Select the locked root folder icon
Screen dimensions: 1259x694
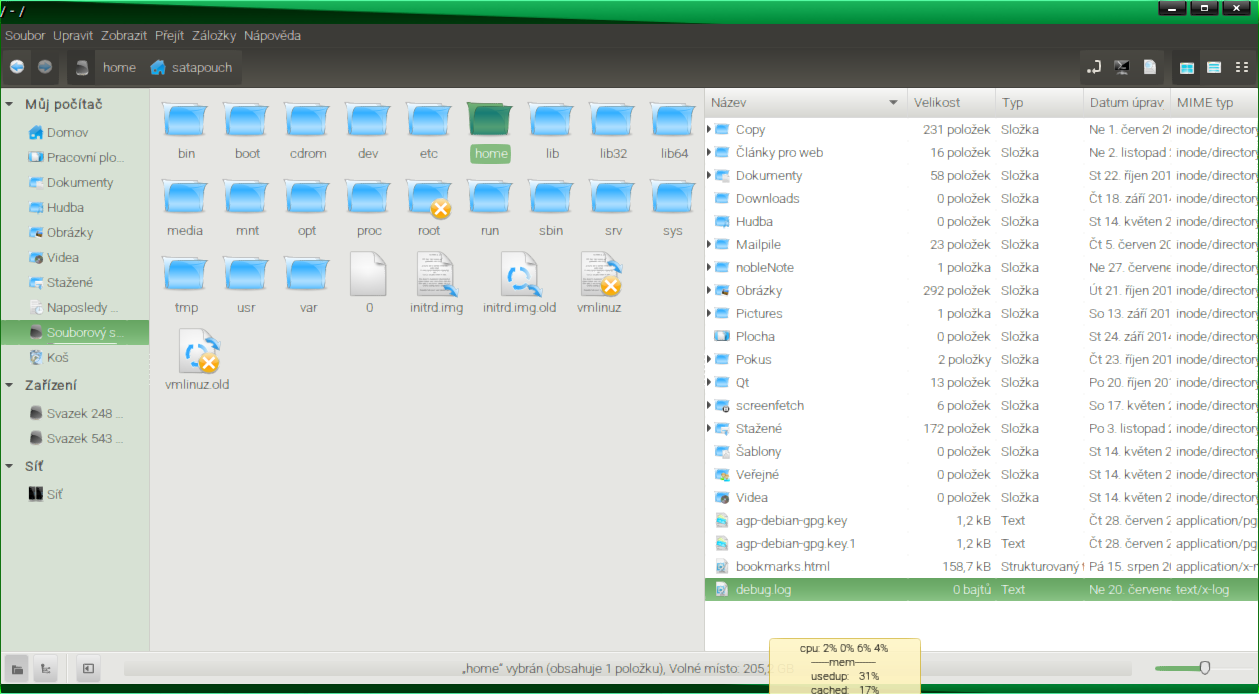click(x=429, y=197)
